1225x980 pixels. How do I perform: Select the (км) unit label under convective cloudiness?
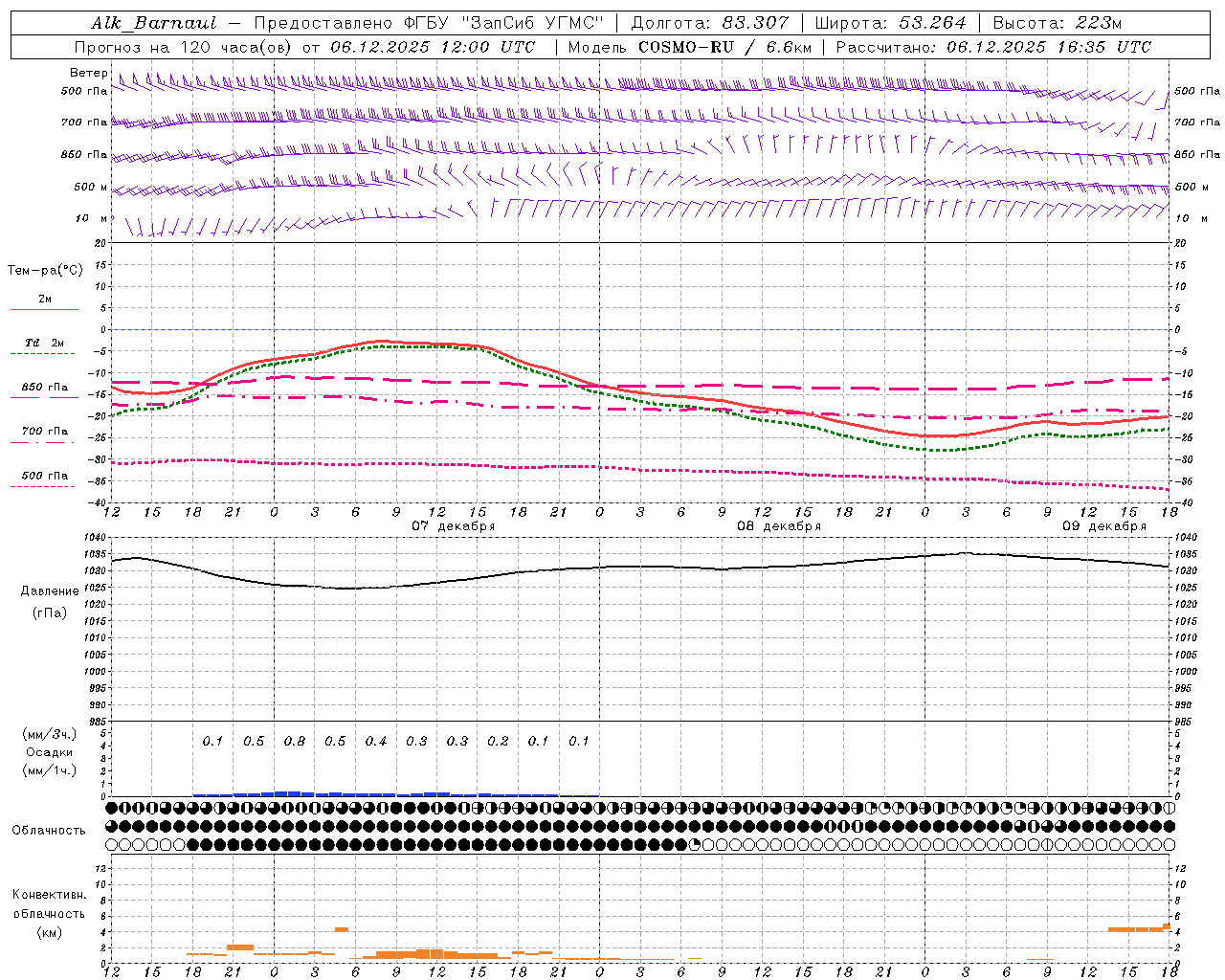click(x=49, y=932)
